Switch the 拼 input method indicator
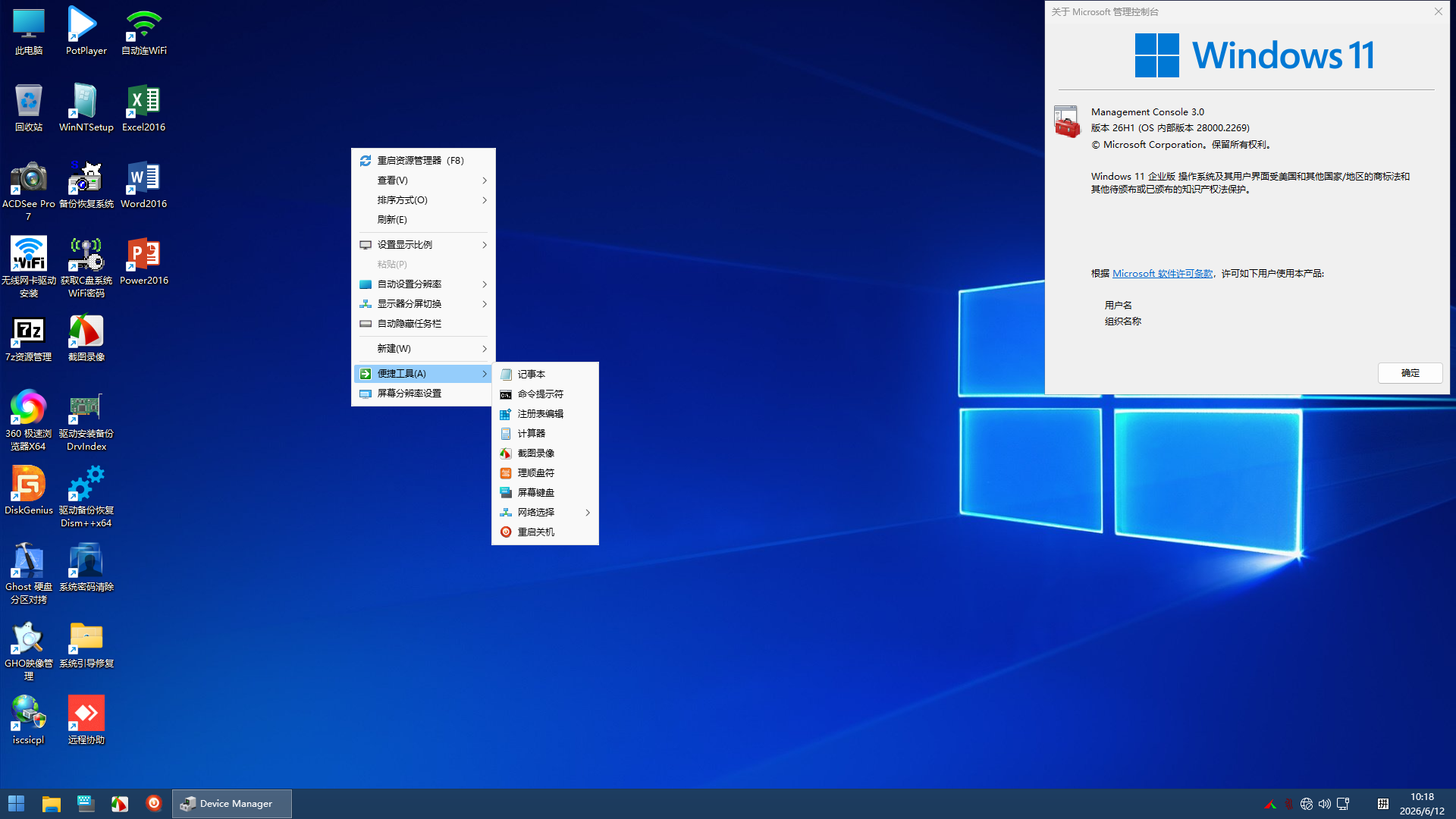 point(1383,804)
